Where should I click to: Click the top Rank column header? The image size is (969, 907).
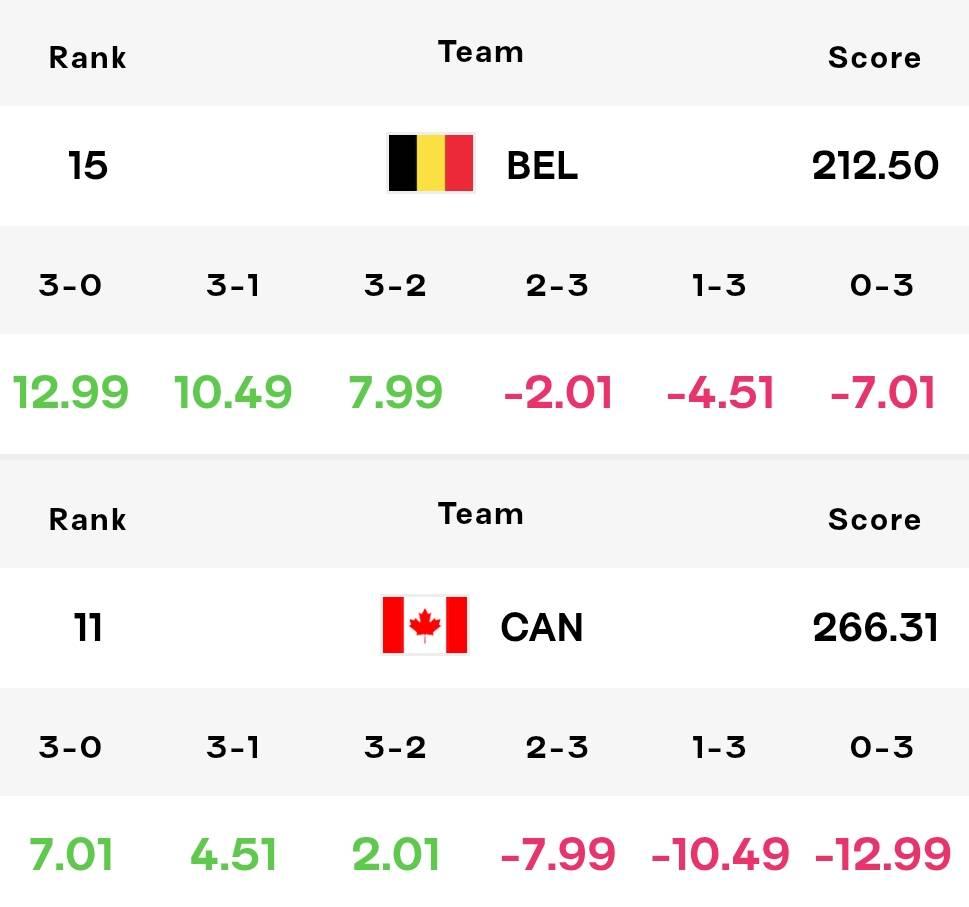tap(87, 57)
